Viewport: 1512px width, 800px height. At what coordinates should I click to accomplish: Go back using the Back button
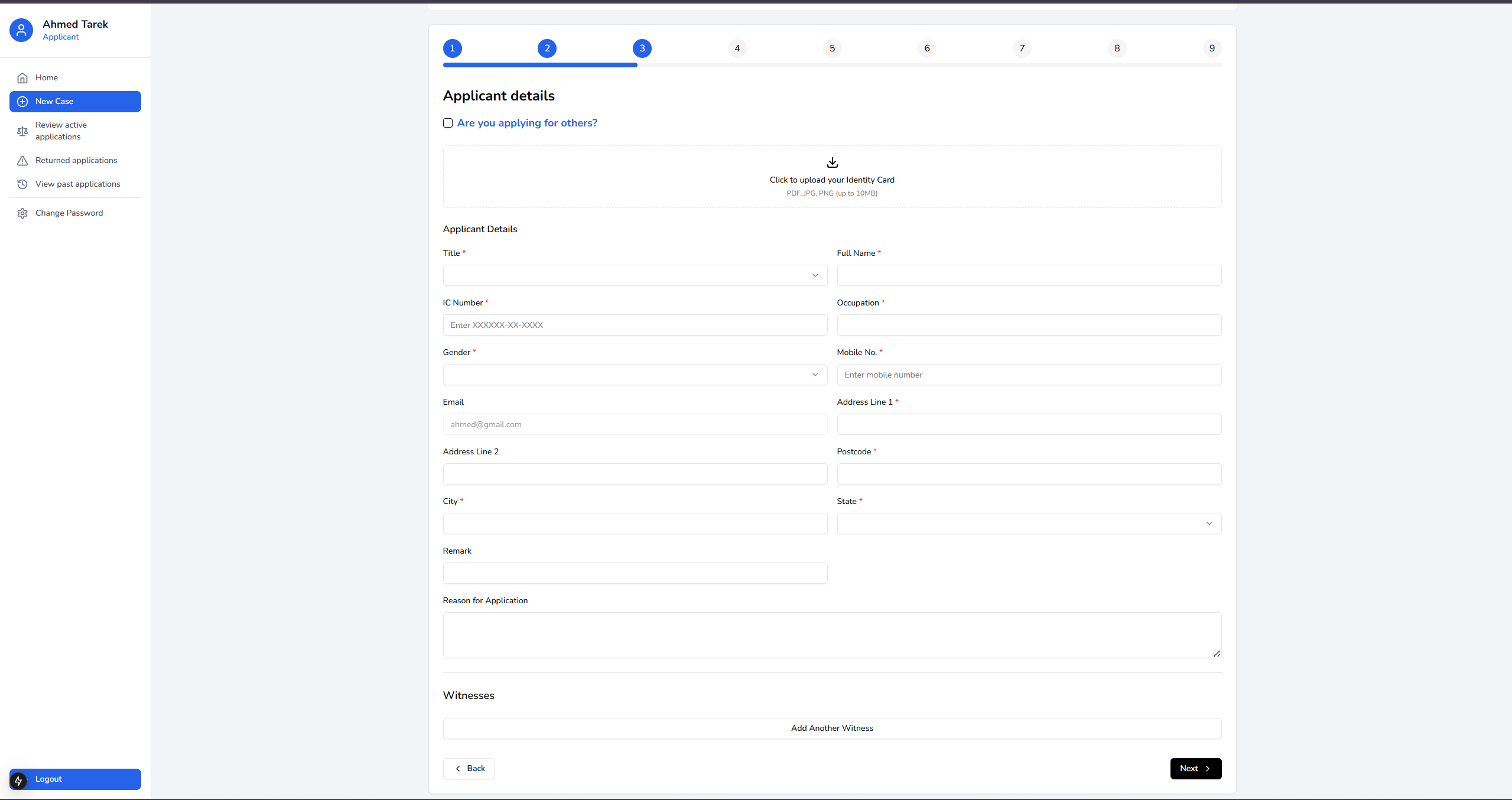pos(469,769)
